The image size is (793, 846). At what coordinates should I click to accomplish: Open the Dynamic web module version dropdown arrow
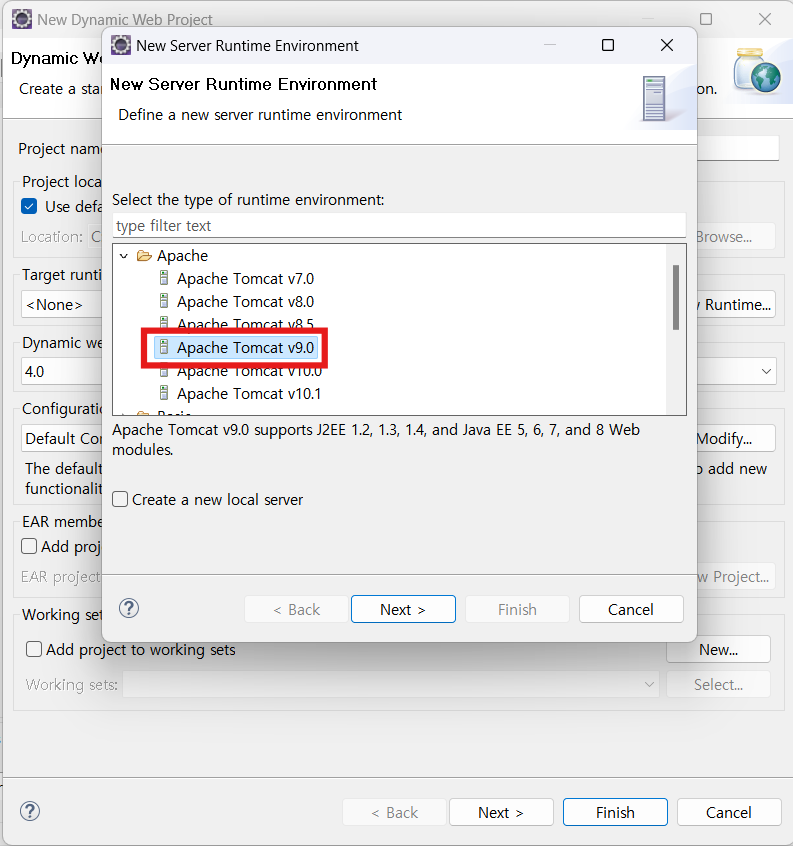click(x=766, y=371)
